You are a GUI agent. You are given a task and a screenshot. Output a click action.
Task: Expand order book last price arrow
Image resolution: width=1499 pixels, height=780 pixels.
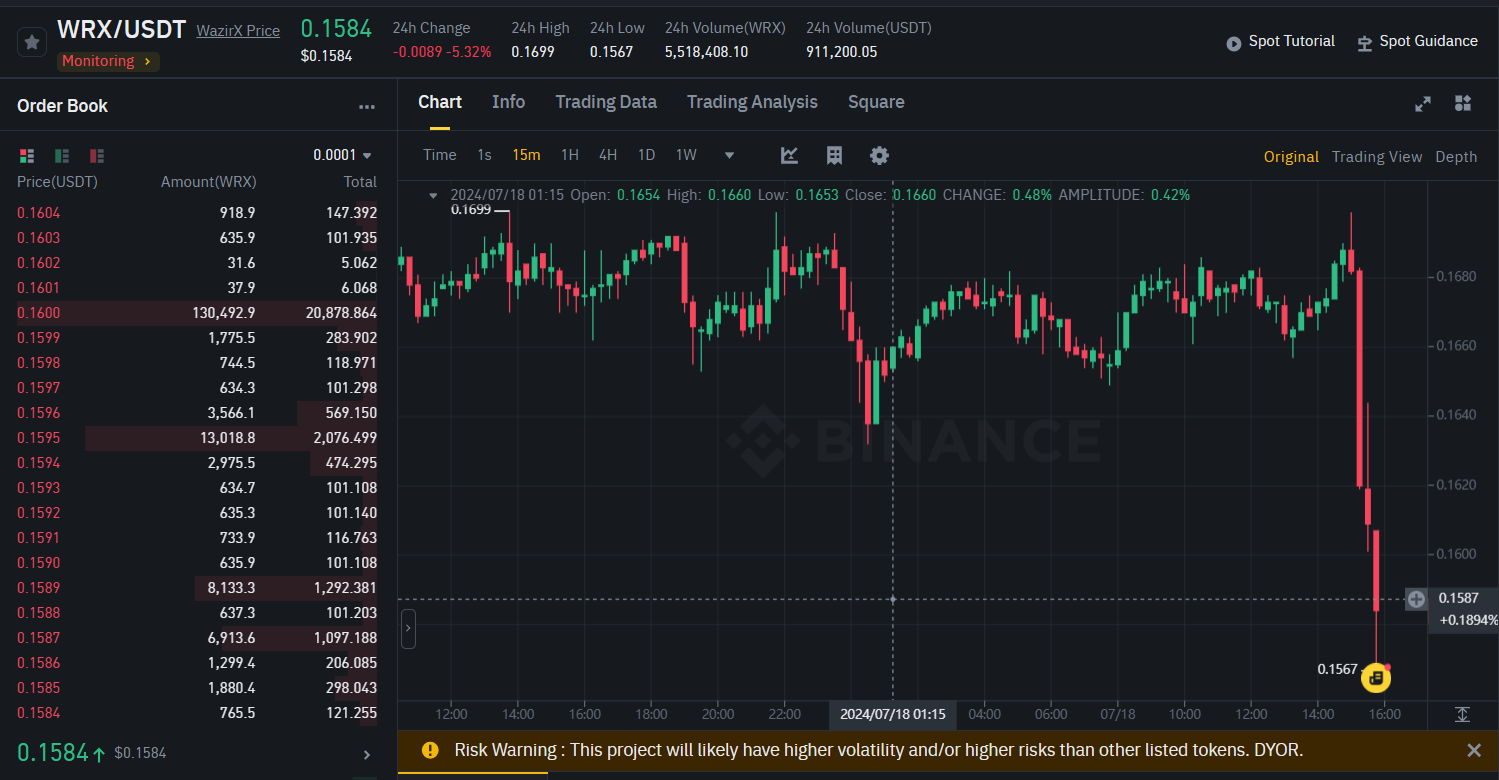click(367, 755)
